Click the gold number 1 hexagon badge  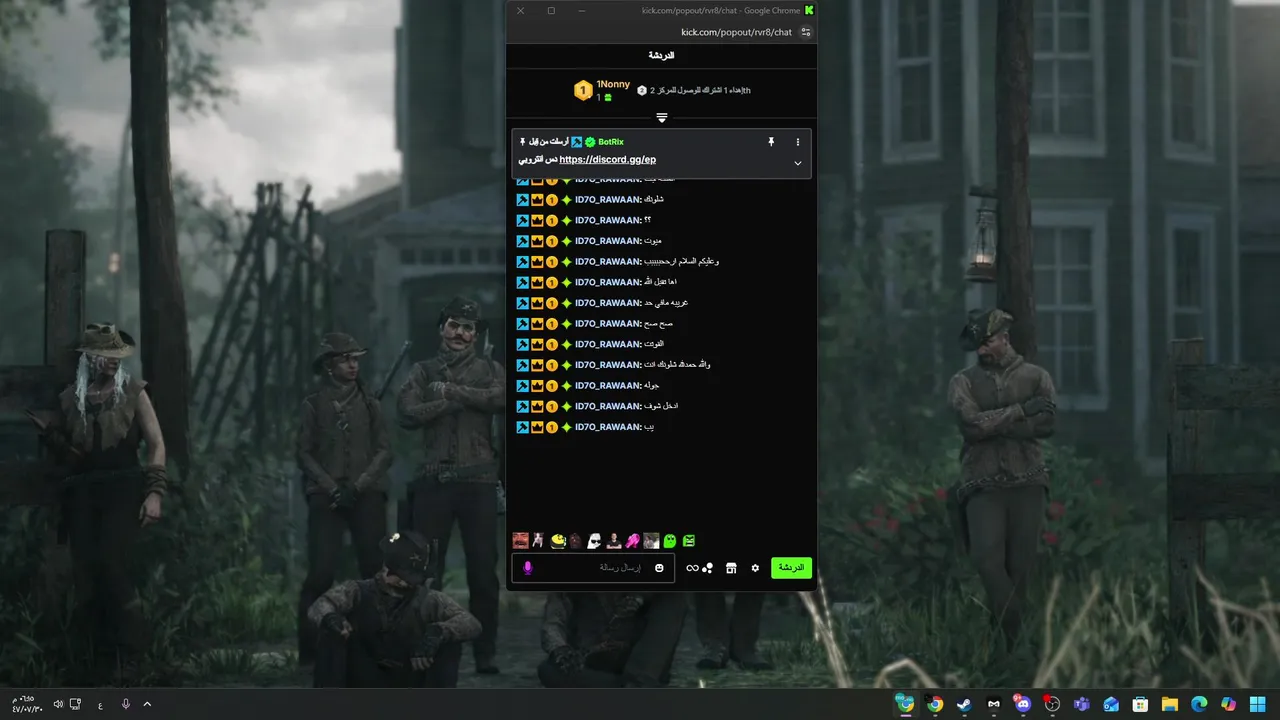tap(583, 91)
